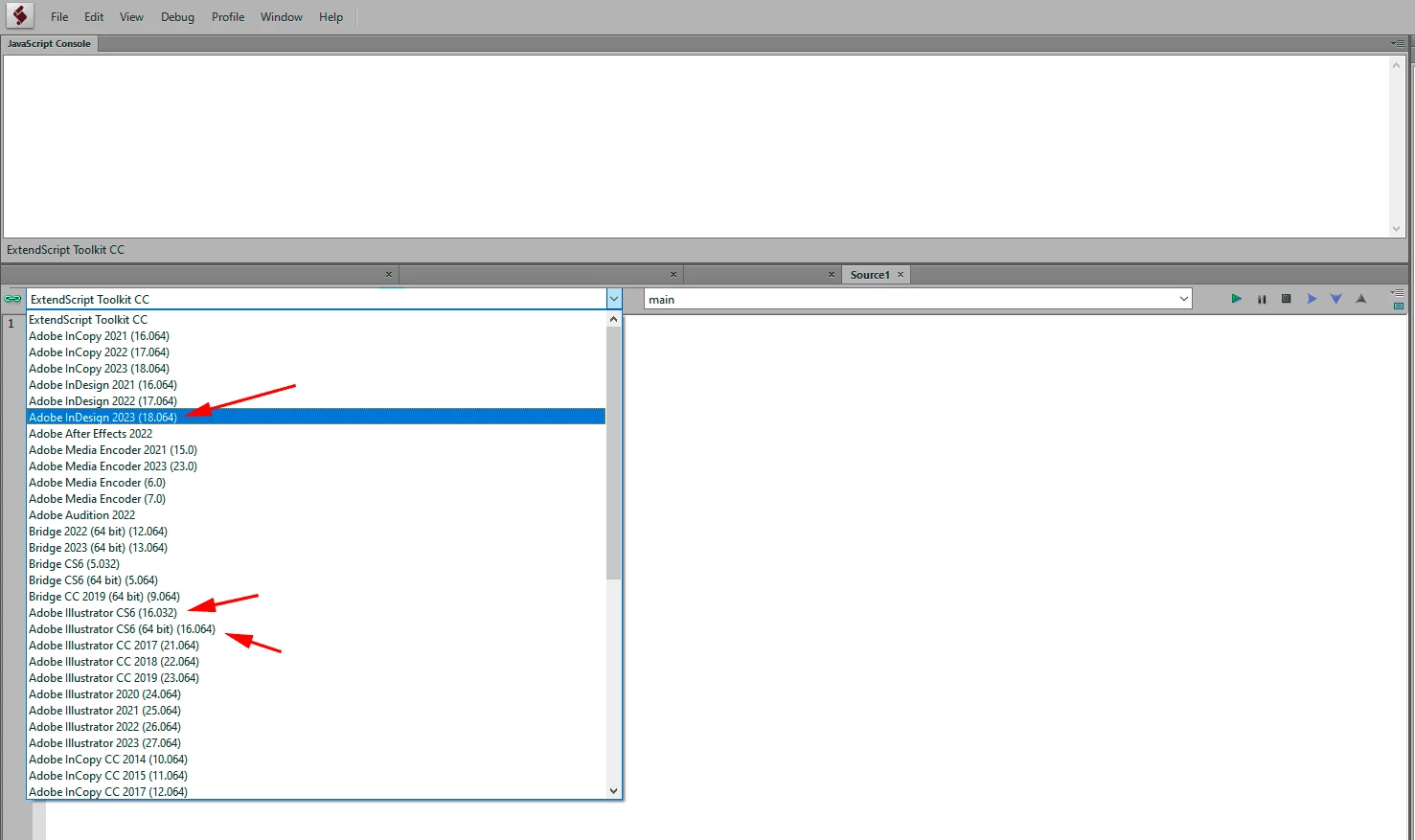Open the Debug menu
The height and width of the screenshot is (840, 1415).
pos(177,17)
